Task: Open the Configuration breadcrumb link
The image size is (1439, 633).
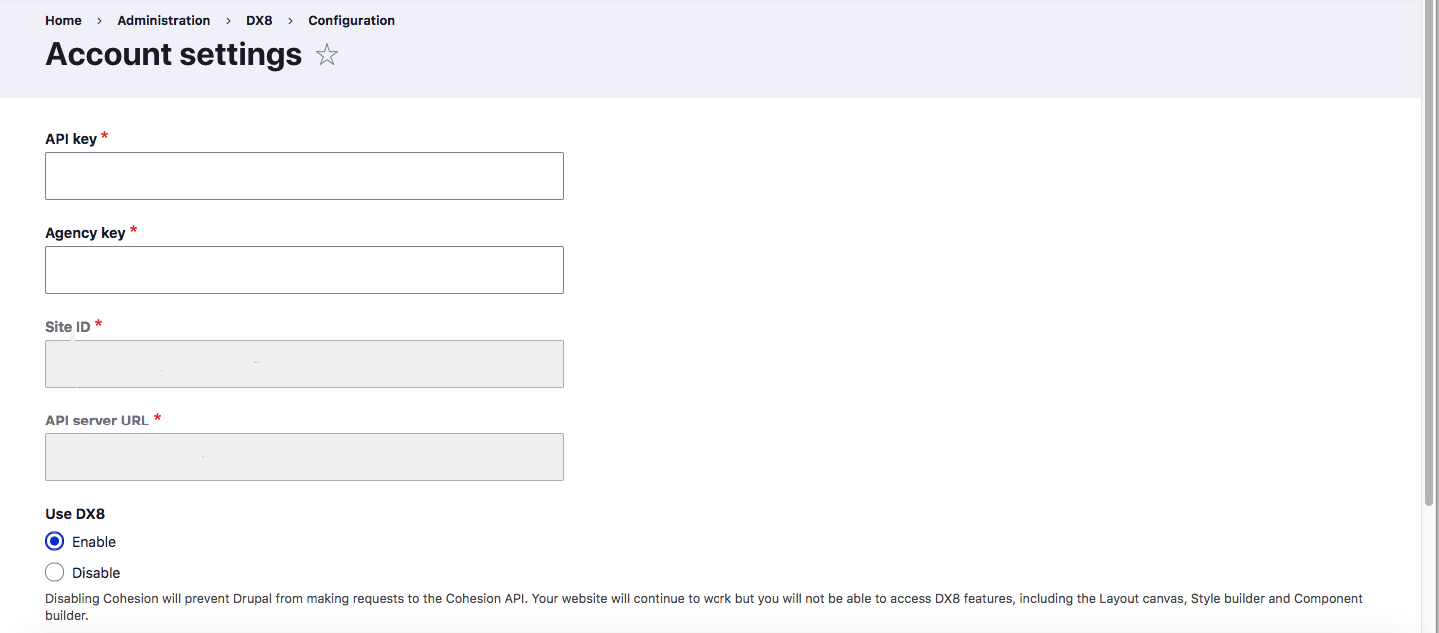Action: click(x=351, y=21)
